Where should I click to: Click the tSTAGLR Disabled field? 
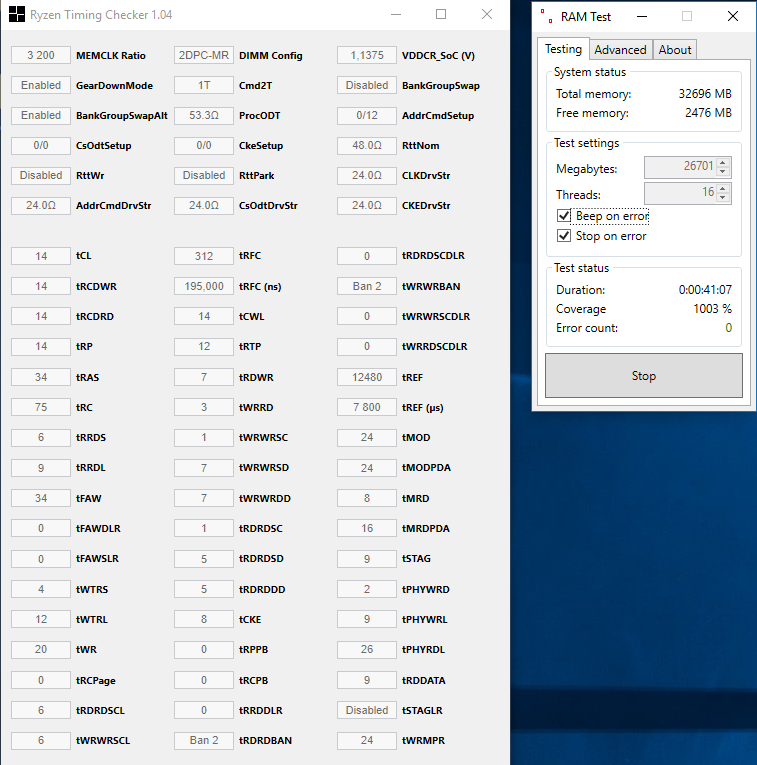click(x=367, y=710)
